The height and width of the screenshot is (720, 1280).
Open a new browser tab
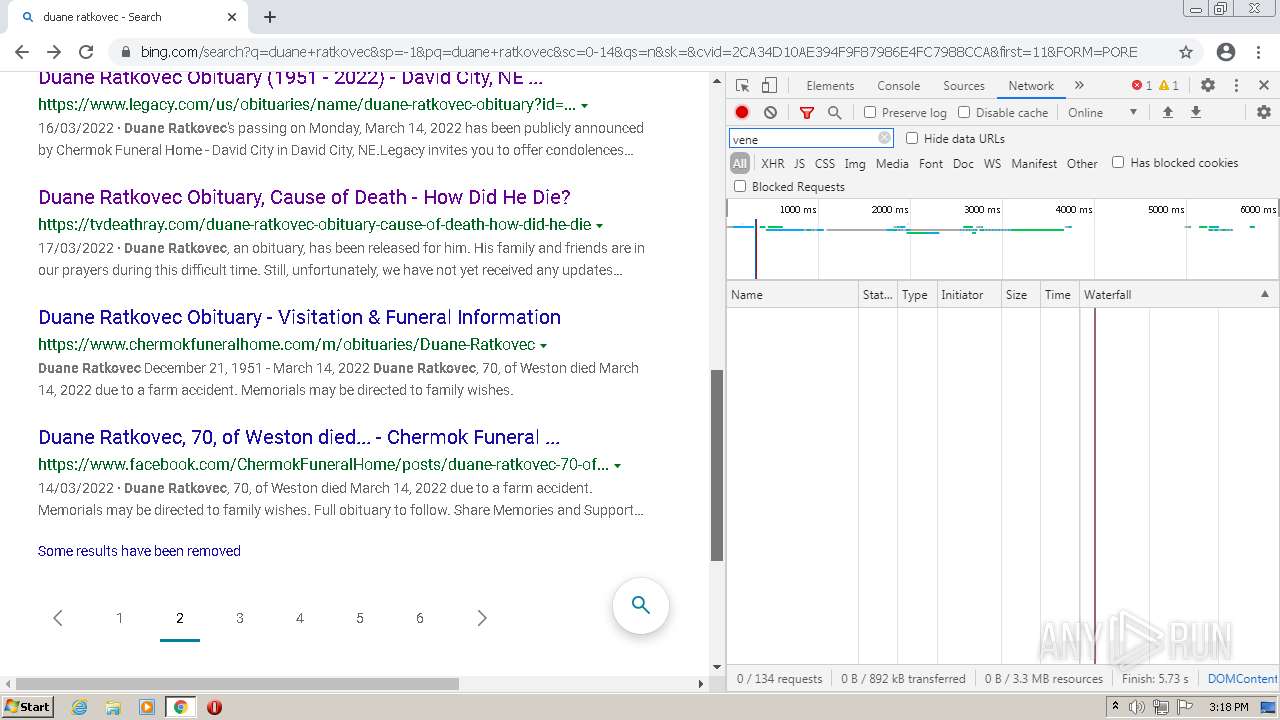pyautogui.click(x=270, y=17)
